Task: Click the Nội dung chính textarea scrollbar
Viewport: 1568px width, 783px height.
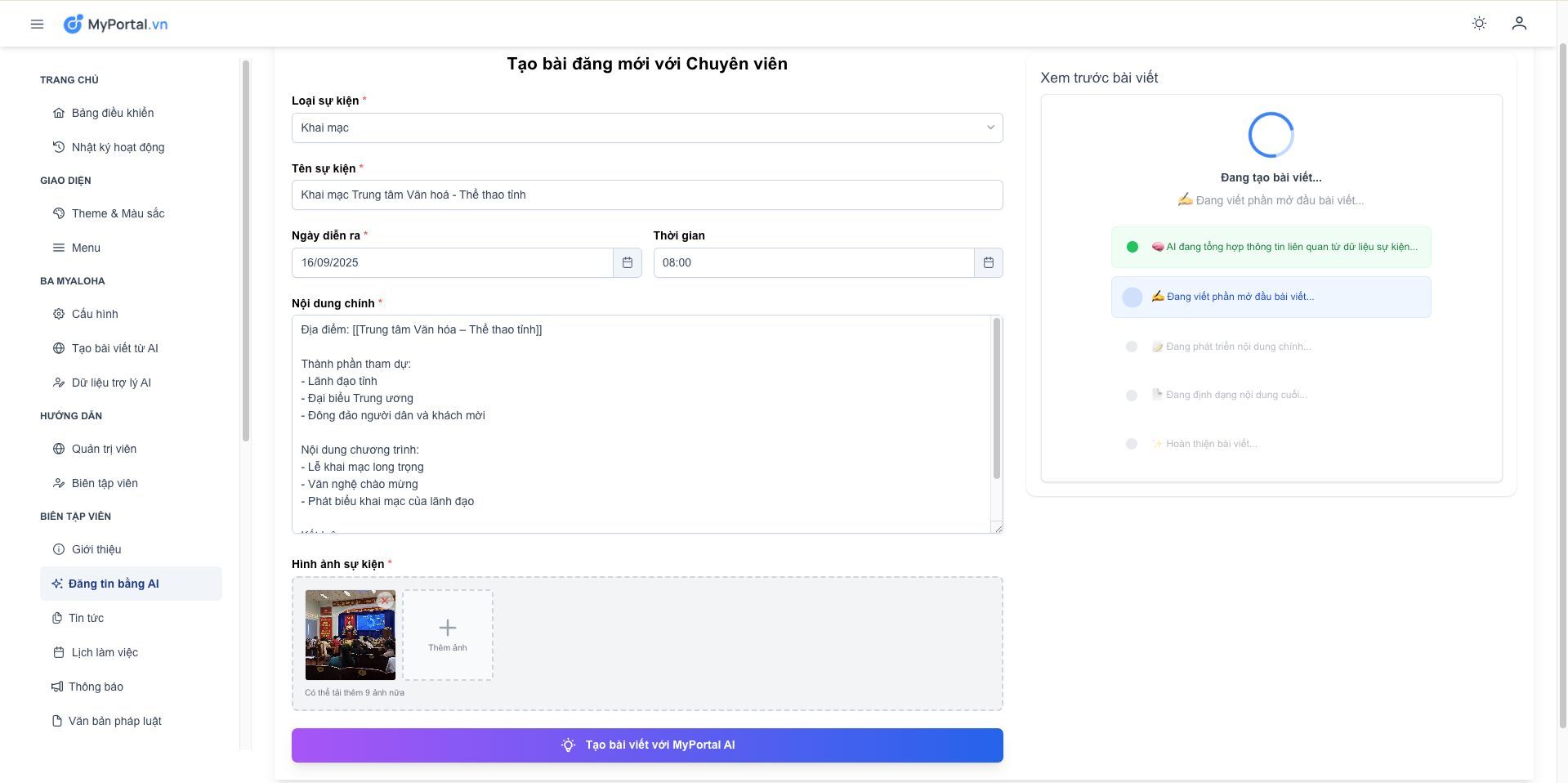Action: click(x=996, y=400)
